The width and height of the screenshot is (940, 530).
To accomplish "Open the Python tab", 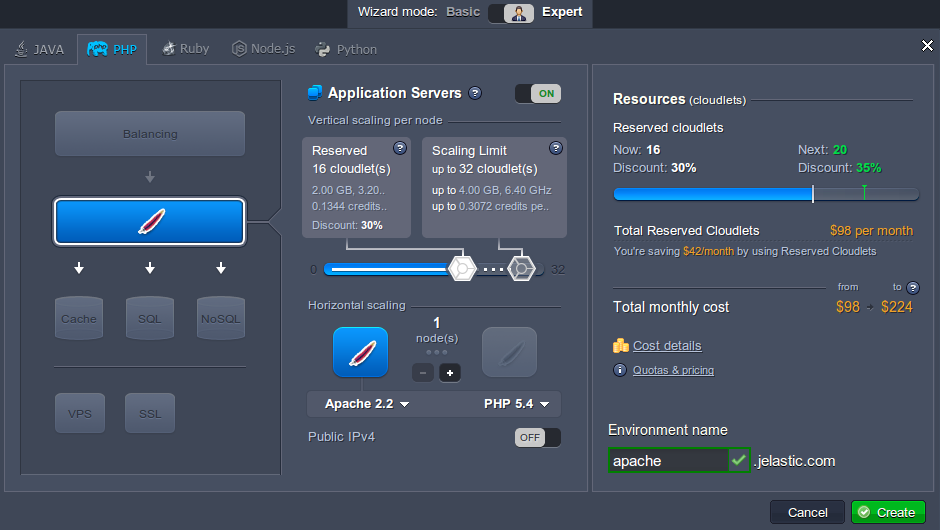I will 346,49.
